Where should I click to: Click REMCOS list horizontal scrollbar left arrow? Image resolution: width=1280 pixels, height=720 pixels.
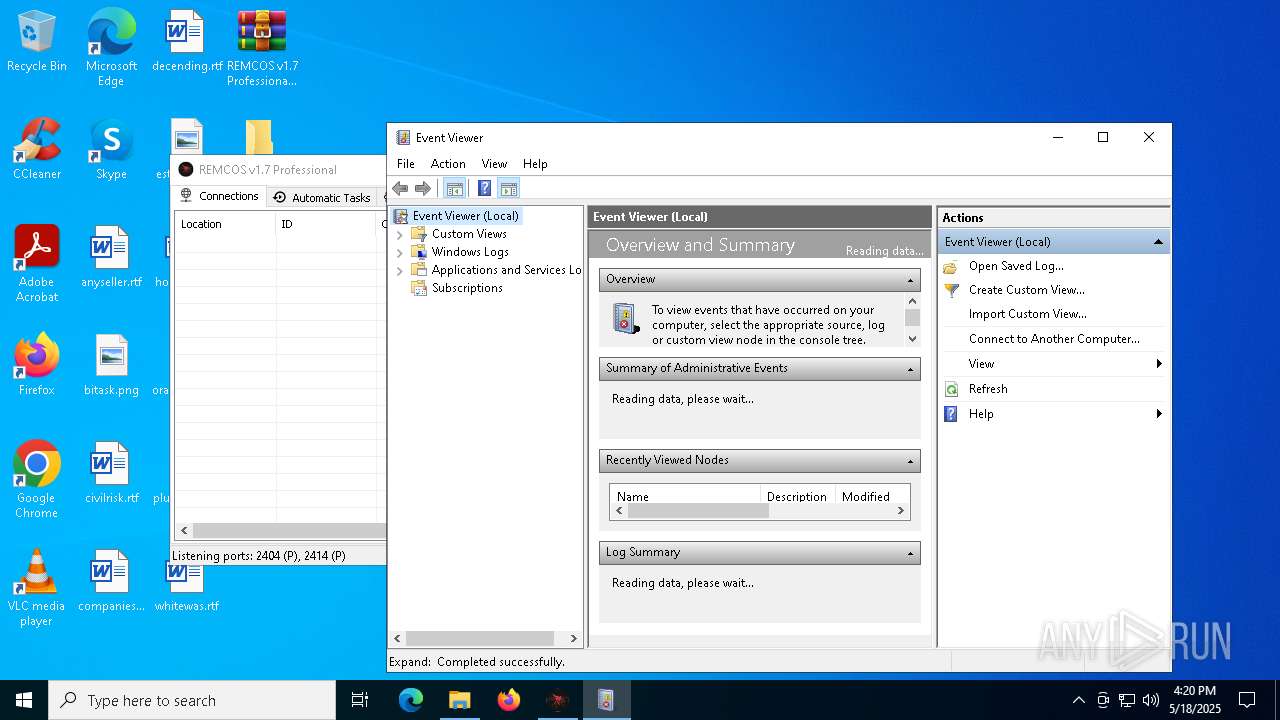(183, 530)
